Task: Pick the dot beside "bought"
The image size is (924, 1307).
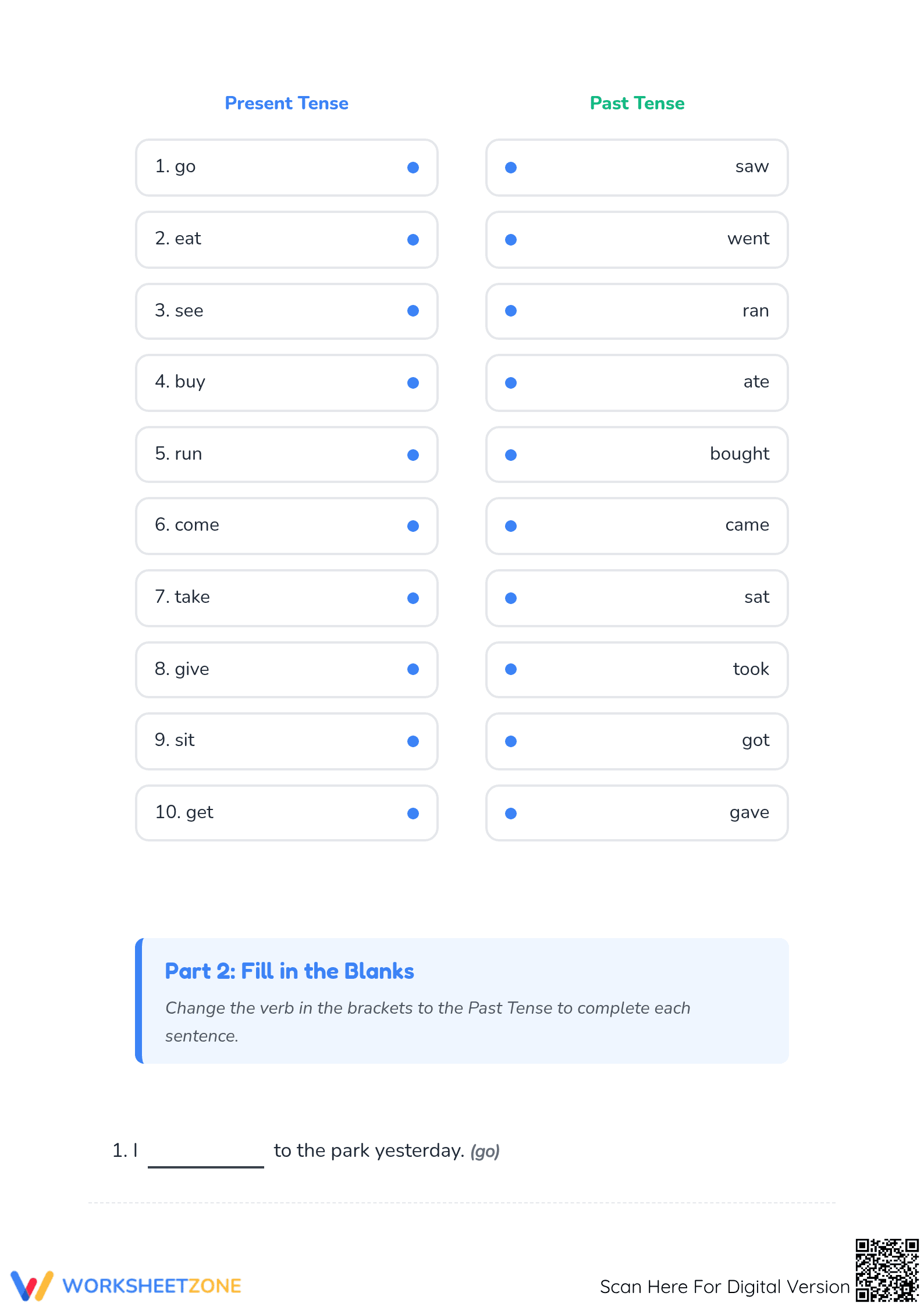Action: (511, 455)
